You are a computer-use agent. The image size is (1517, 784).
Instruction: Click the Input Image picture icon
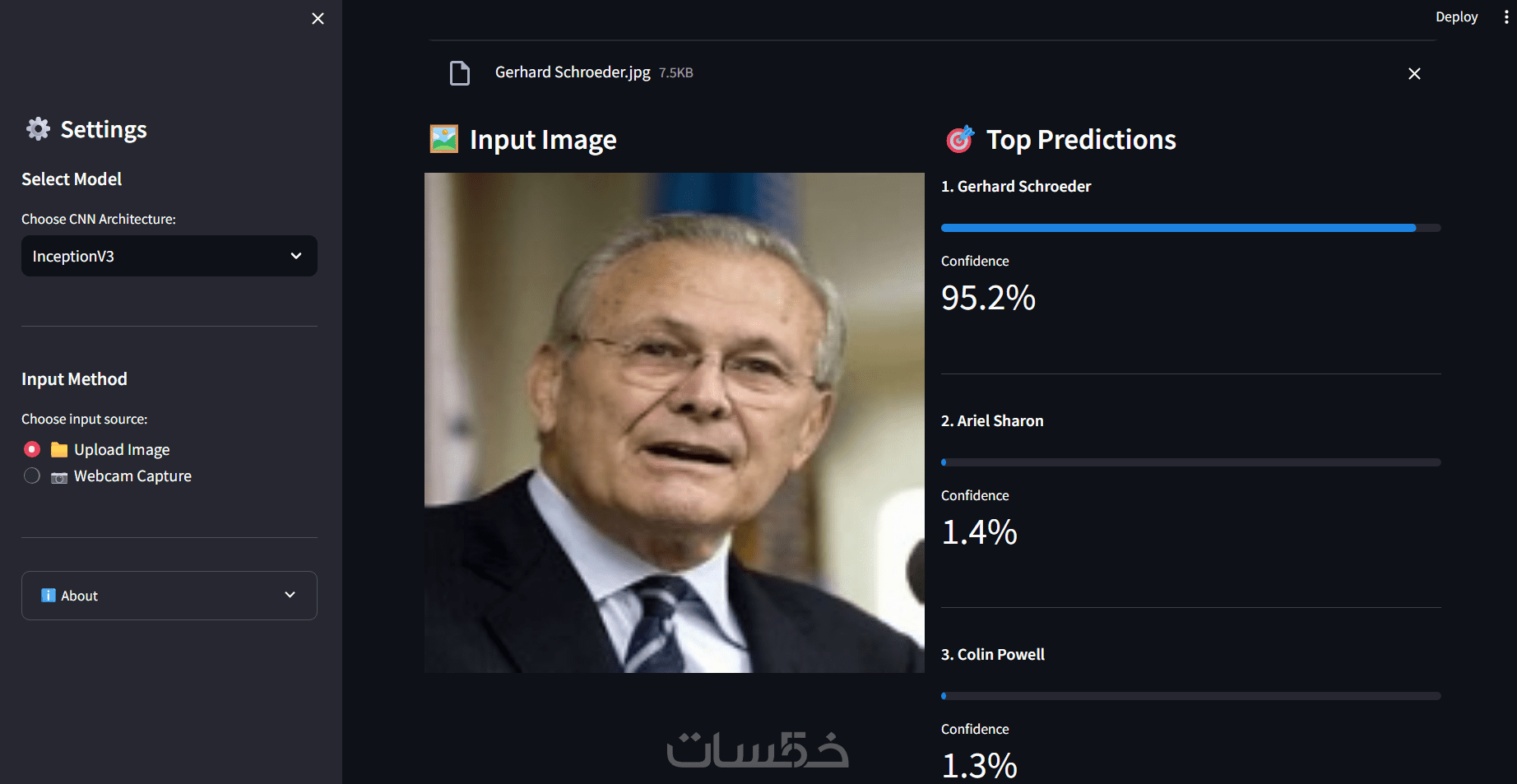[444, 139]
